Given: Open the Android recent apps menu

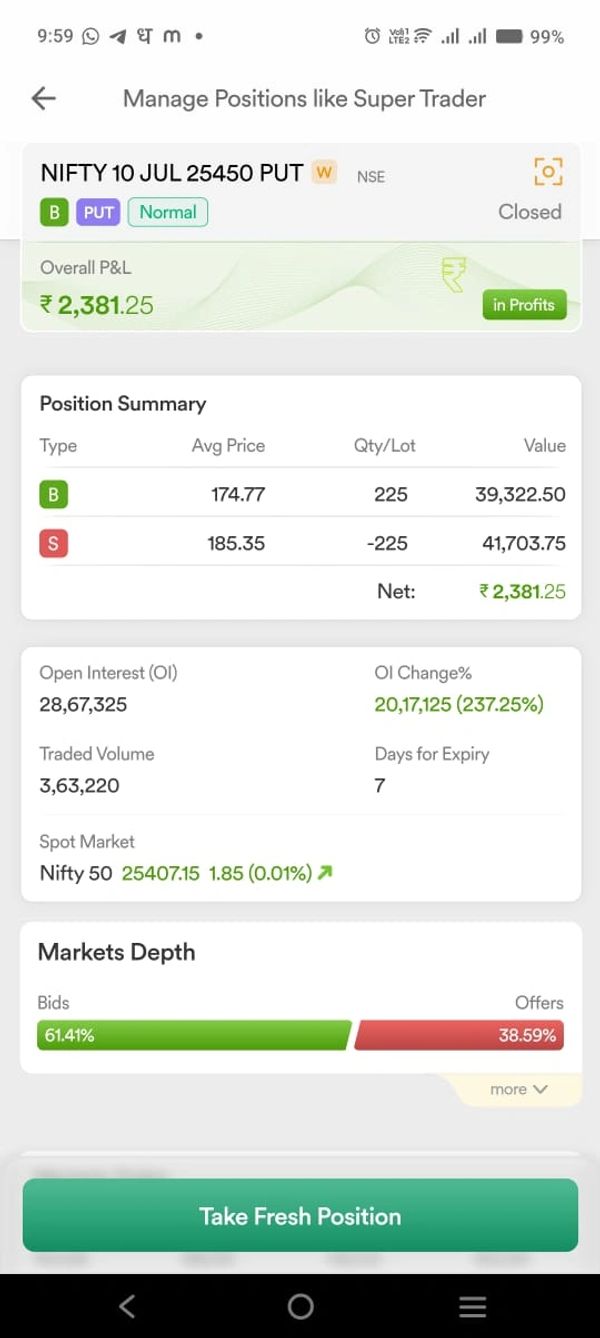Looking at the screenshot, I should coord(472,1306).
